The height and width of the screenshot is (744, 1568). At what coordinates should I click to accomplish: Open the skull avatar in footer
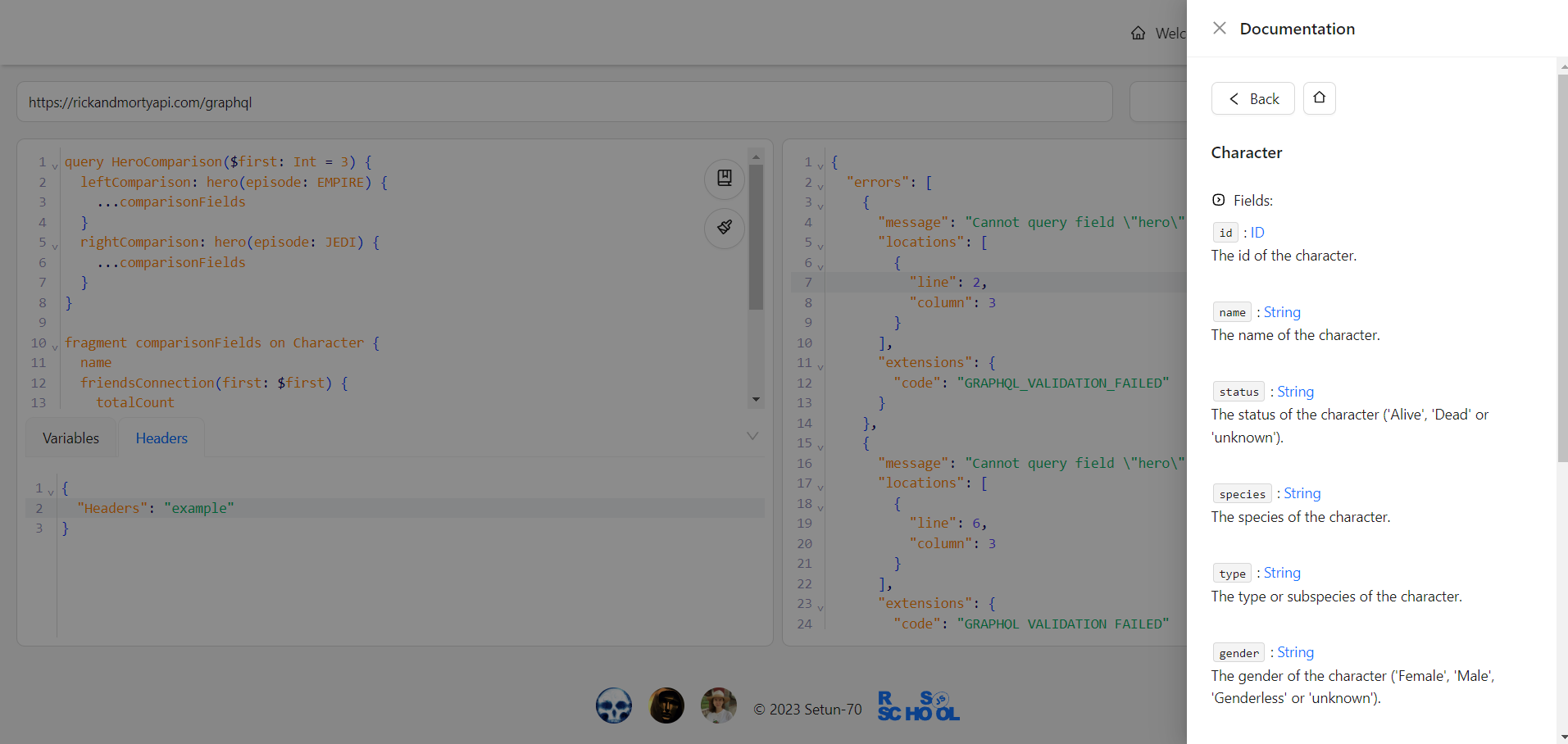tap(614, 705)
